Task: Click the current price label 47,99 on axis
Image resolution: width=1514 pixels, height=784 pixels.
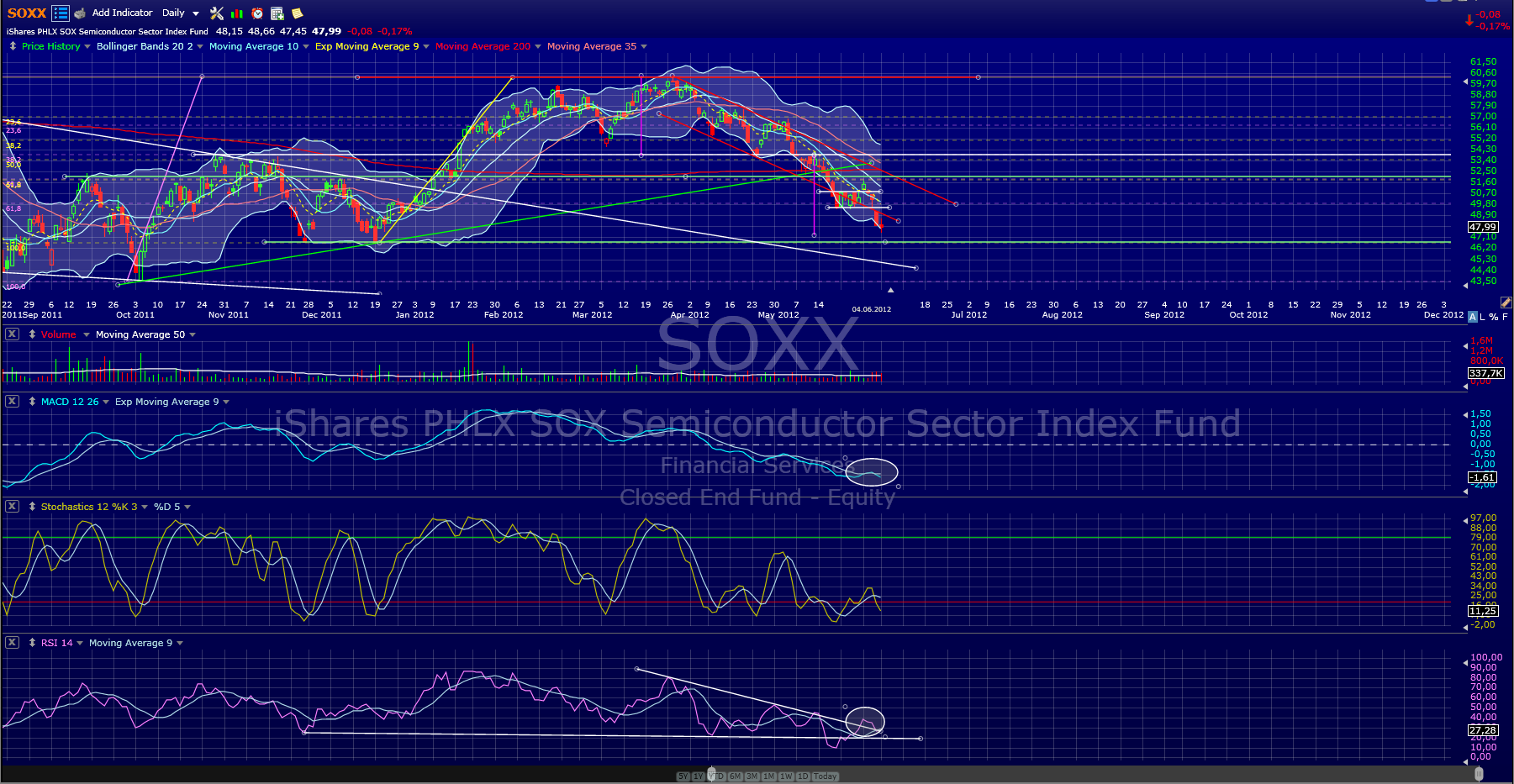Action: tap(1483, 227)
